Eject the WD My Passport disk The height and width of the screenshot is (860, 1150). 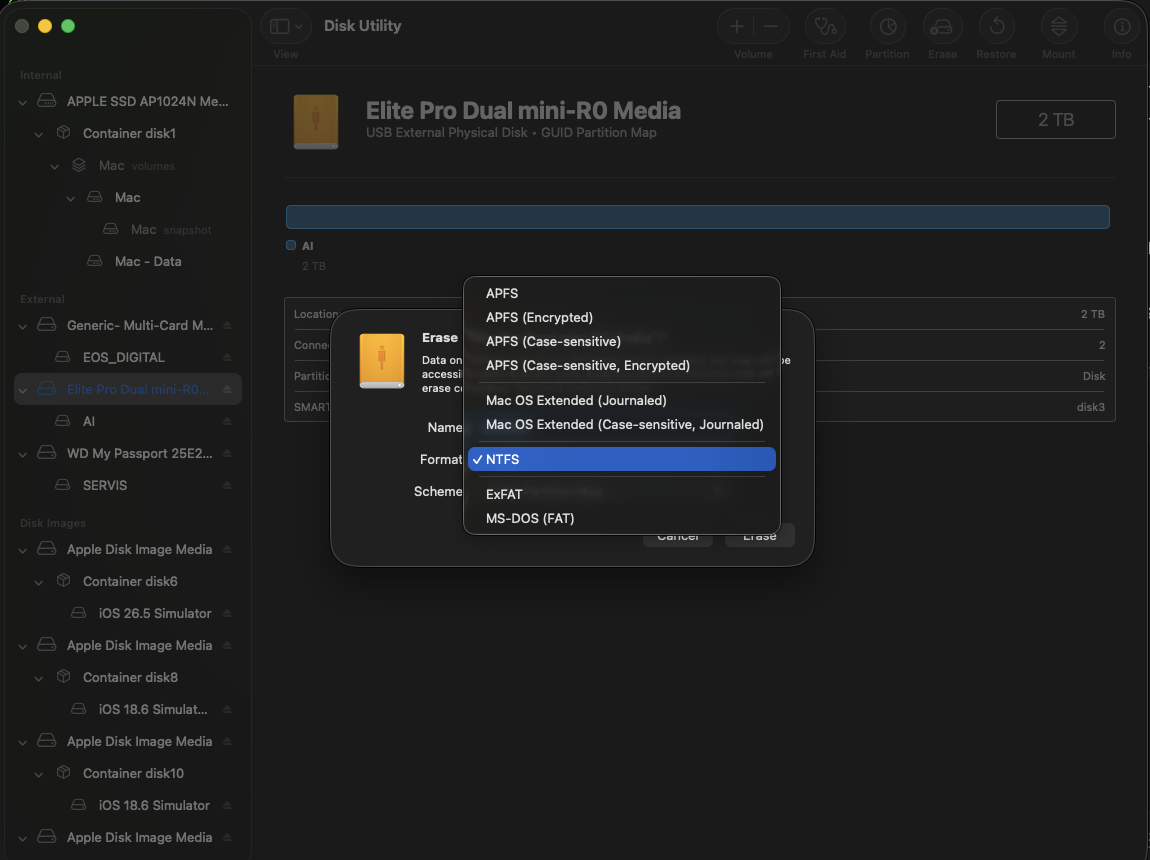(227, 453)
